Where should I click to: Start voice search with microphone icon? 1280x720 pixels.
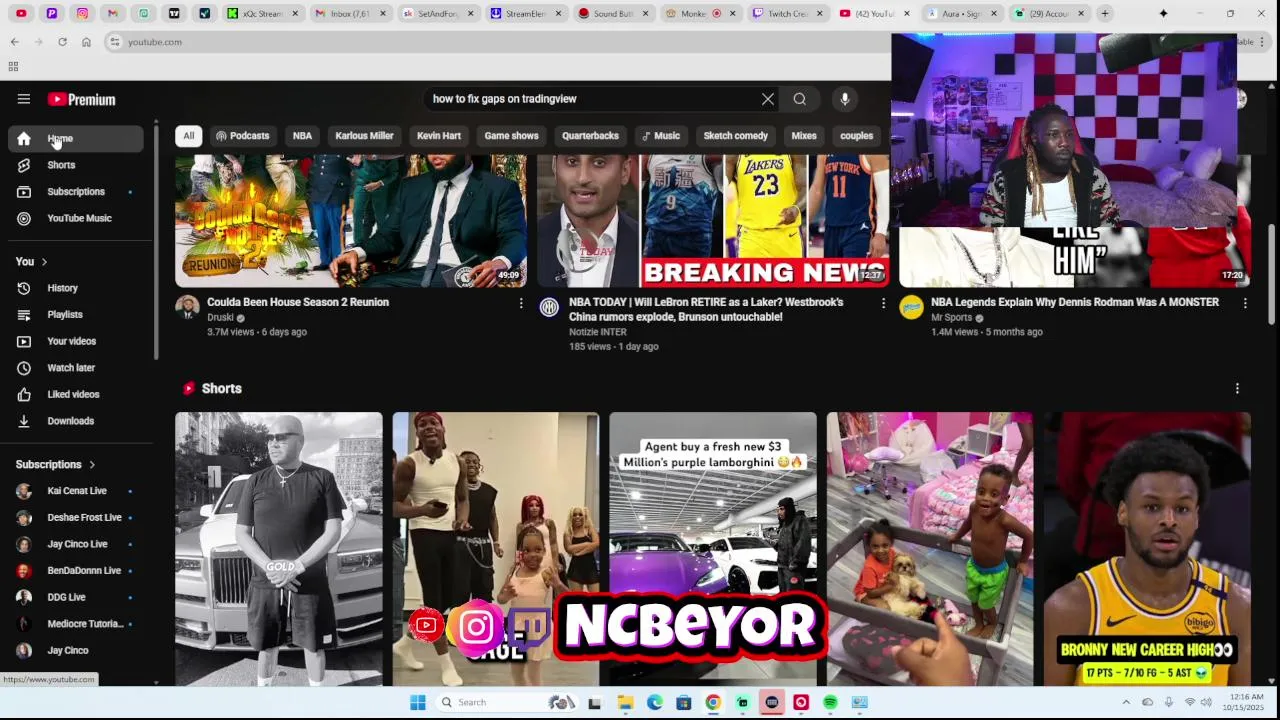pos(845,99)
